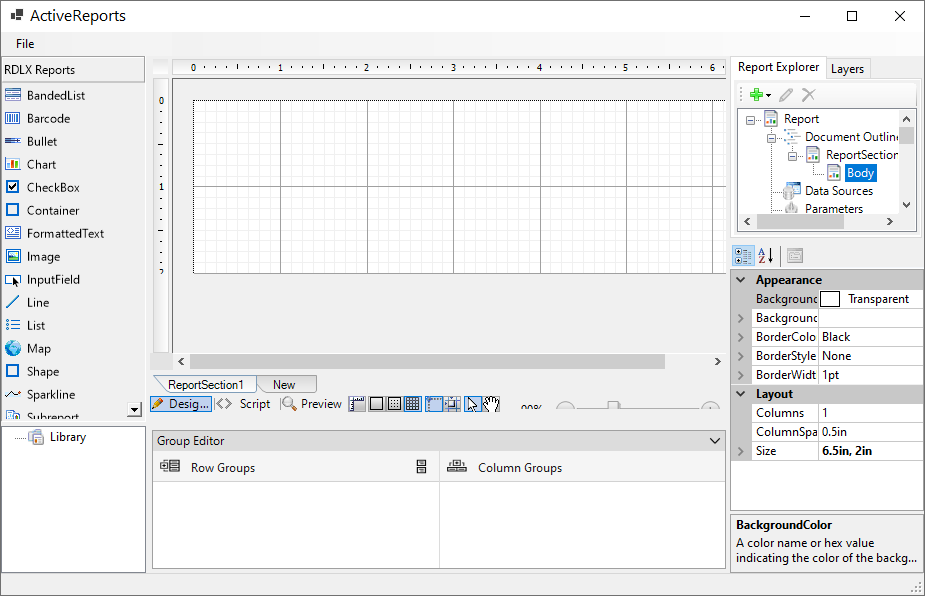Activate selection mode arrow tool
The image size is (925, 596).
pos(473,404)
